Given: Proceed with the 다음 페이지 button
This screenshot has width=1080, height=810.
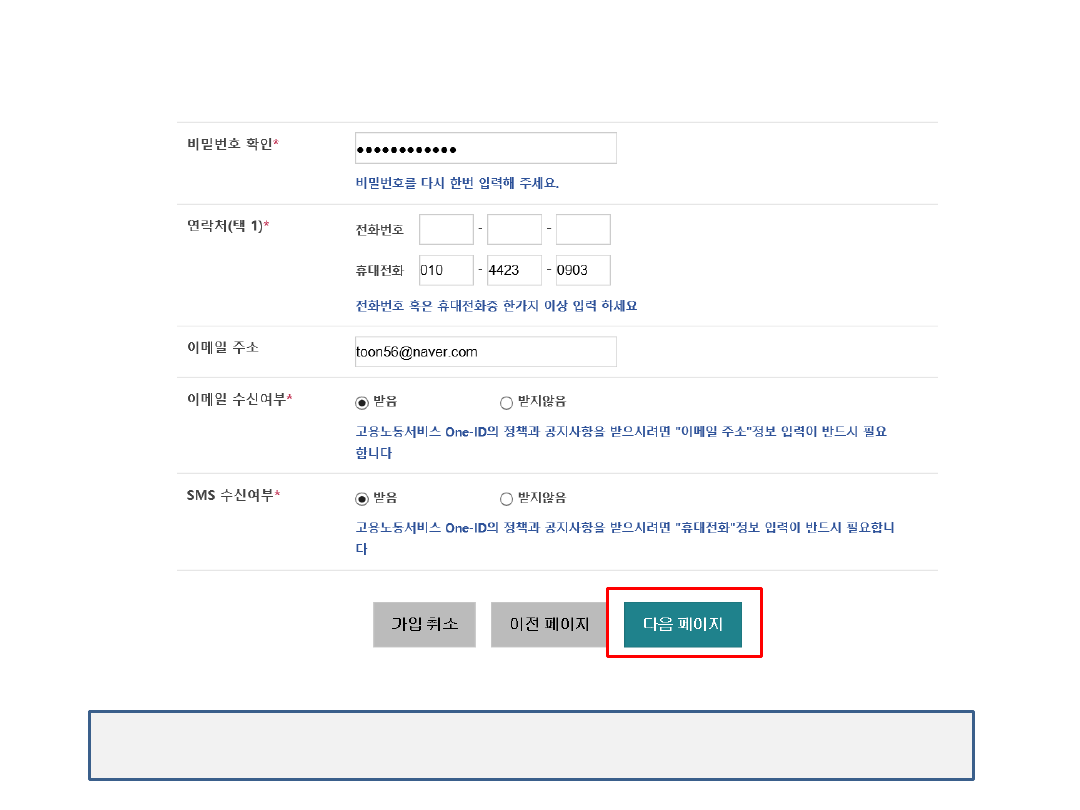Looking at the screenshot, I should click(683, 624).
